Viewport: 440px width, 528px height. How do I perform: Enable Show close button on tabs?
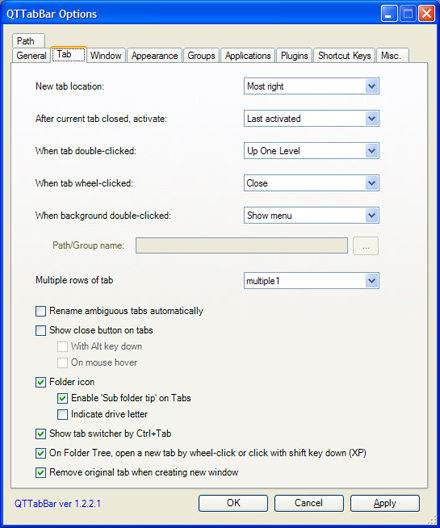pos(41,330)
